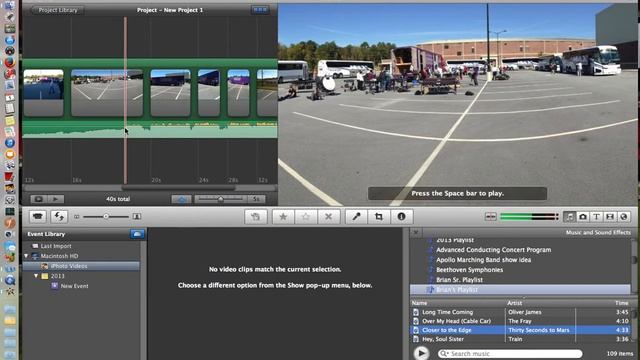
Task: Open the camera import window
Action: [x=38, y=217]
